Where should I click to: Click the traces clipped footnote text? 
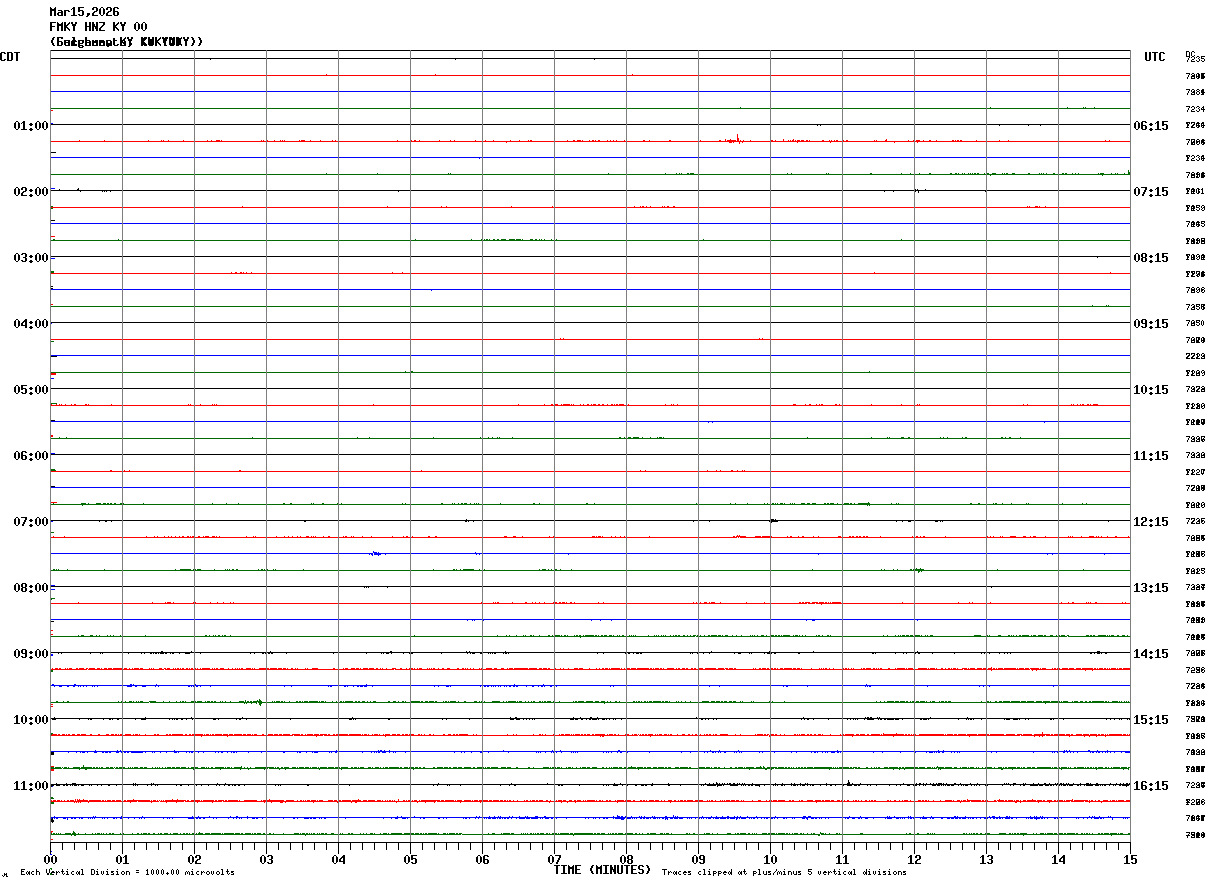point(784,873)
